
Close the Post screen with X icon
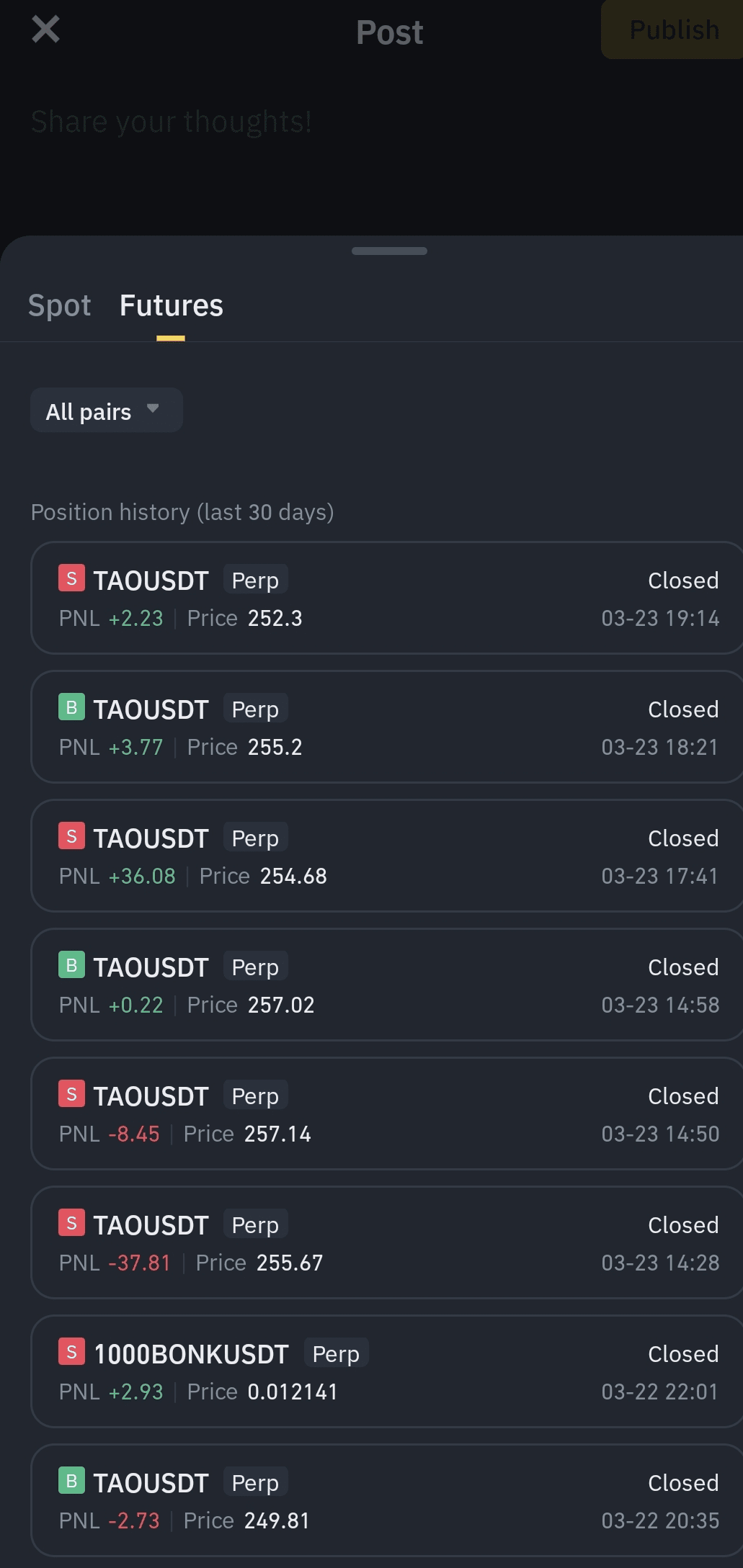click(x=45, y=30)
